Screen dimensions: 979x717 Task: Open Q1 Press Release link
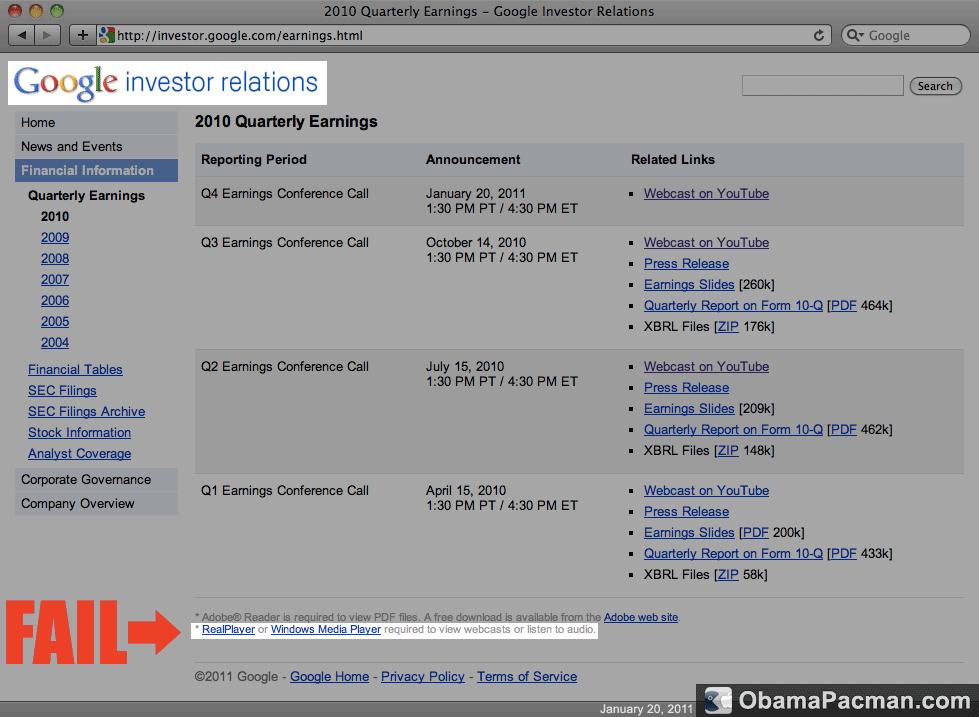tap(686, 512)
